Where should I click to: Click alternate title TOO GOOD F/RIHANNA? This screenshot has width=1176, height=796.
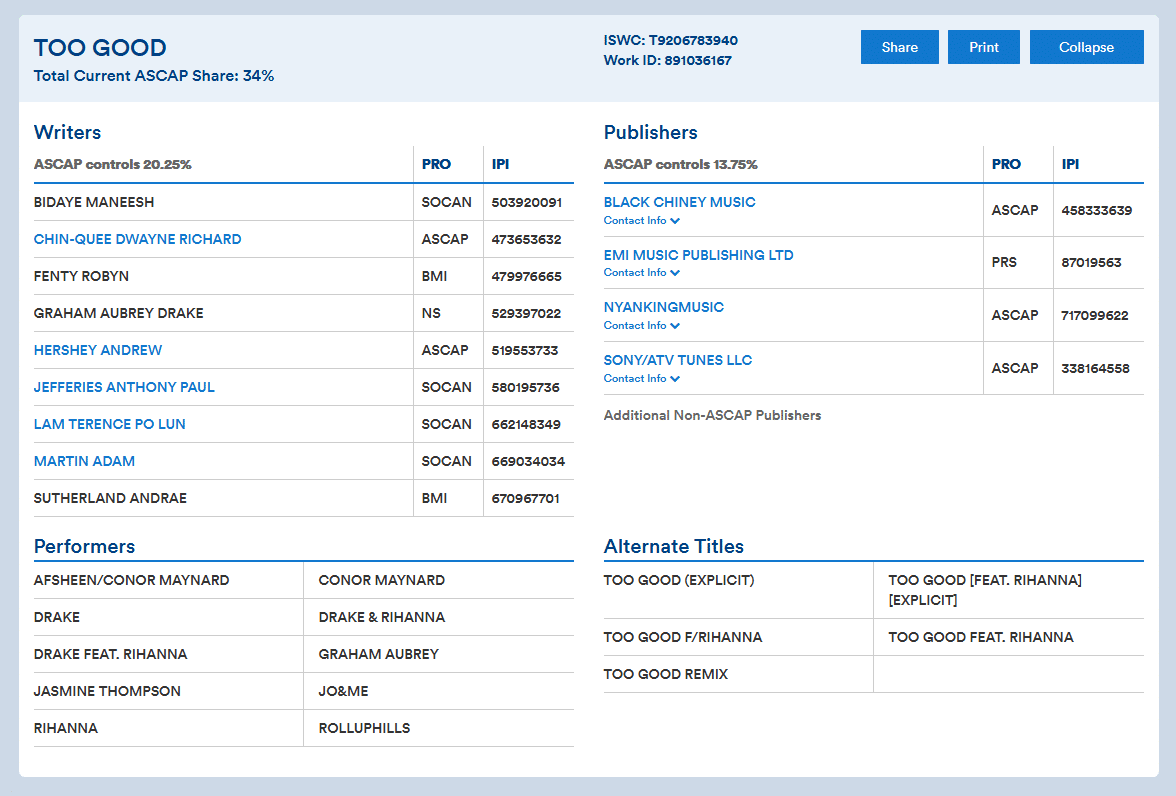(x=682, y=638)
